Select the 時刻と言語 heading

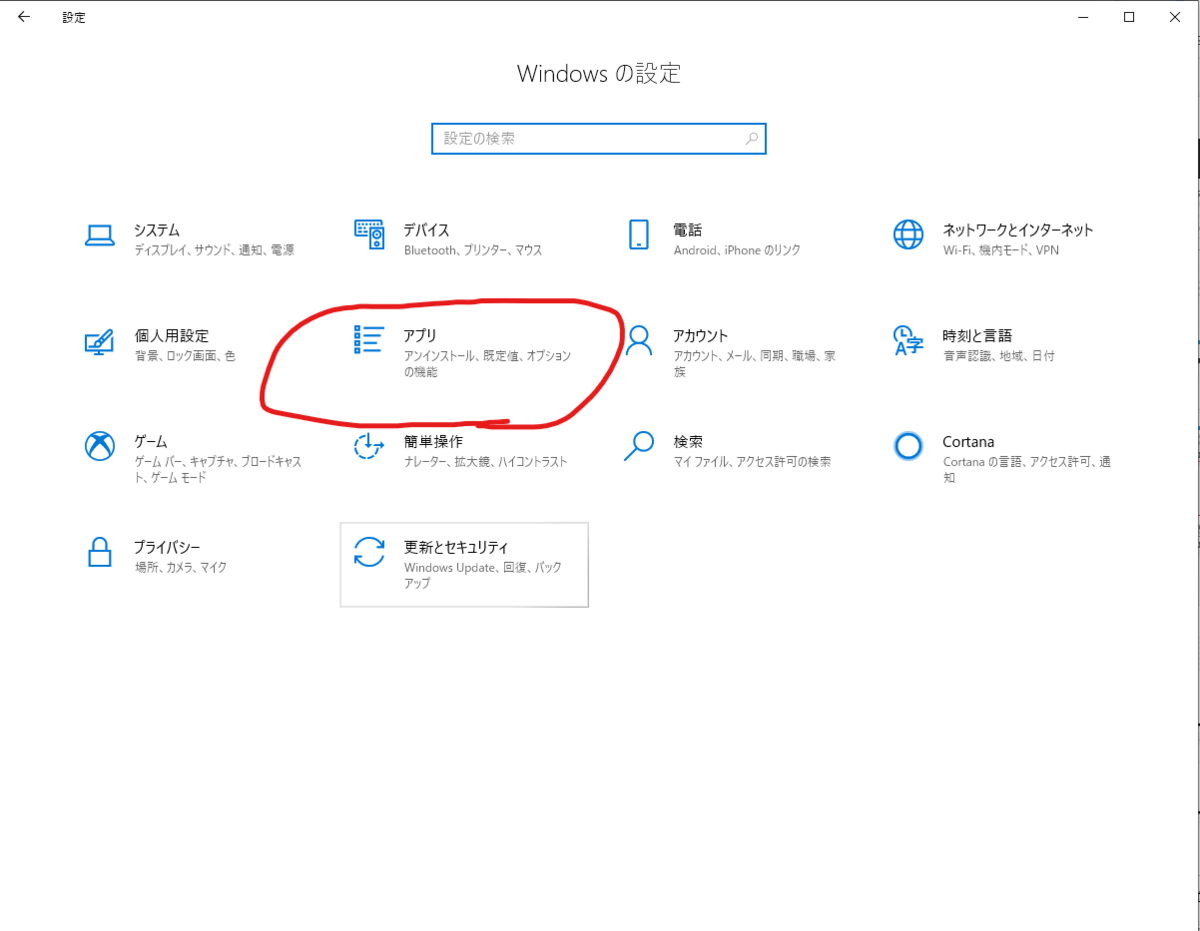tap(978, 335)
